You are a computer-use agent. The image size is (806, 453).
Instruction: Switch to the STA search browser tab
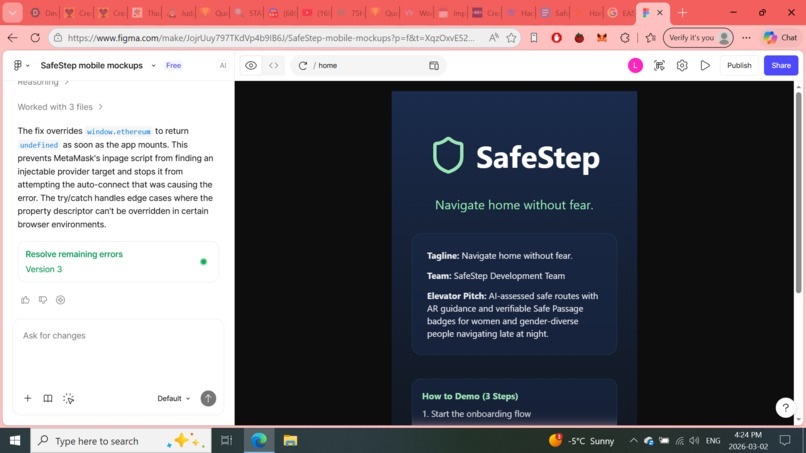(x=247, y=13)
